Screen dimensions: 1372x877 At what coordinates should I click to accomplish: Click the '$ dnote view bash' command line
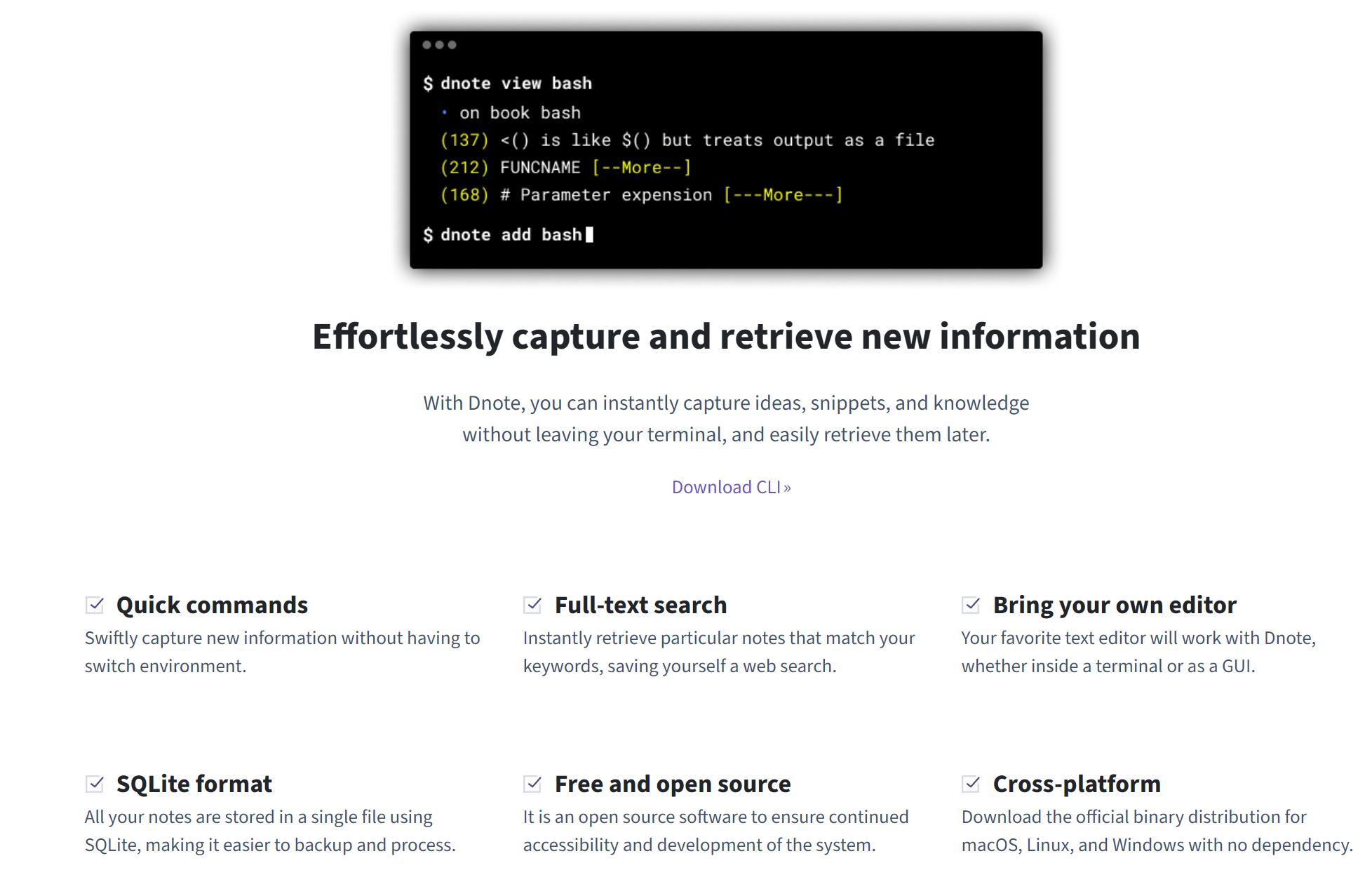508,83
